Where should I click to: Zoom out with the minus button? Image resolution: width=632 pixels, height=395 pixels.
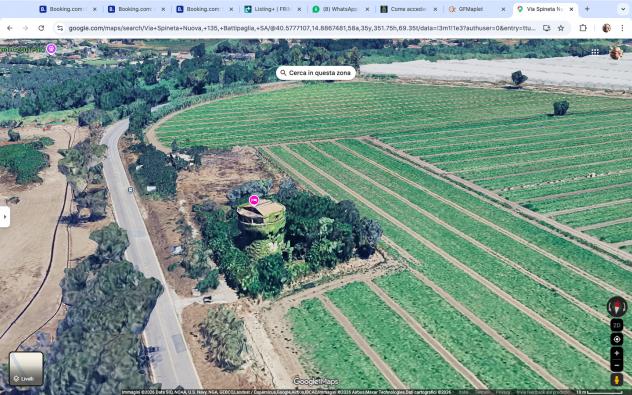coord(617,366)
